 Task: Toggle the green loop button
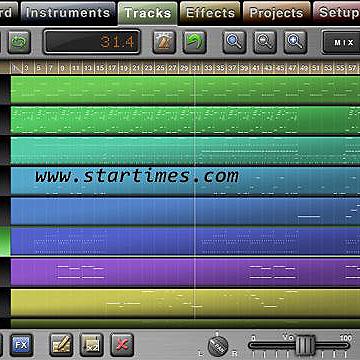[x=19, y=42]
